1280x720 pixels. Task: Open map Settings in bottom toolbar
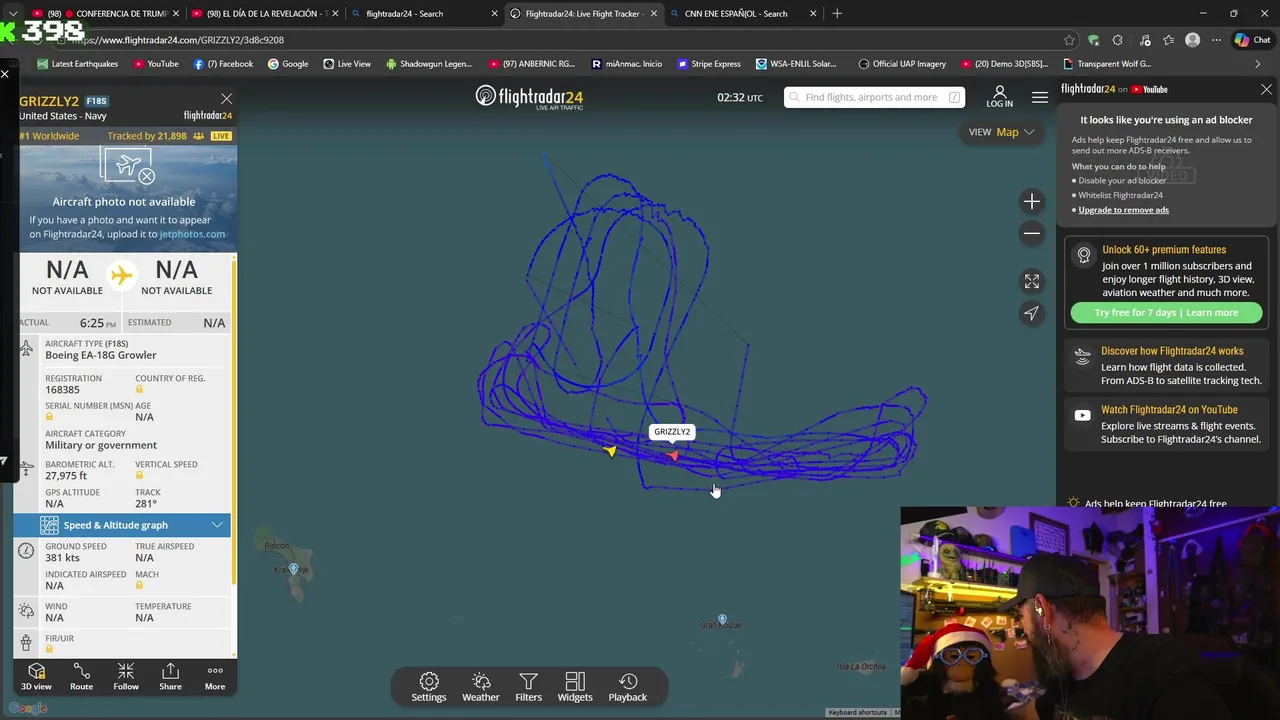[x=429, y=687]
